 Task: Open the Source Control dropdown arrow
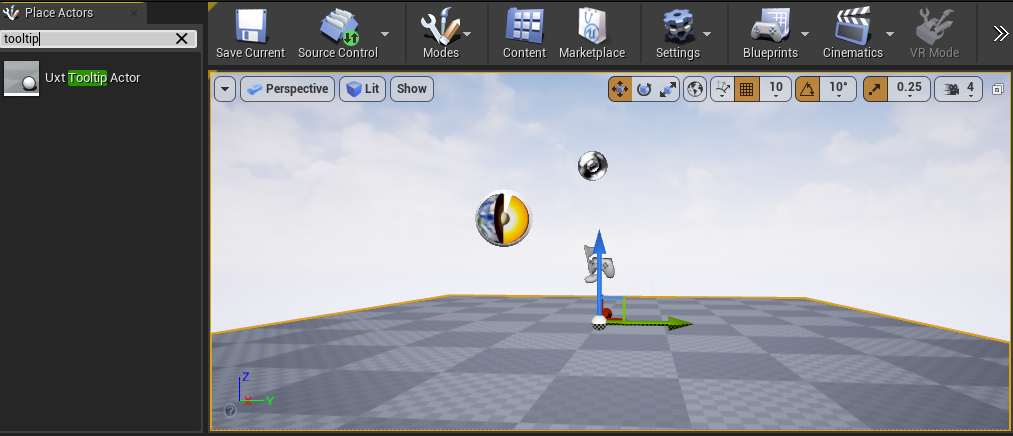[385, 32]
